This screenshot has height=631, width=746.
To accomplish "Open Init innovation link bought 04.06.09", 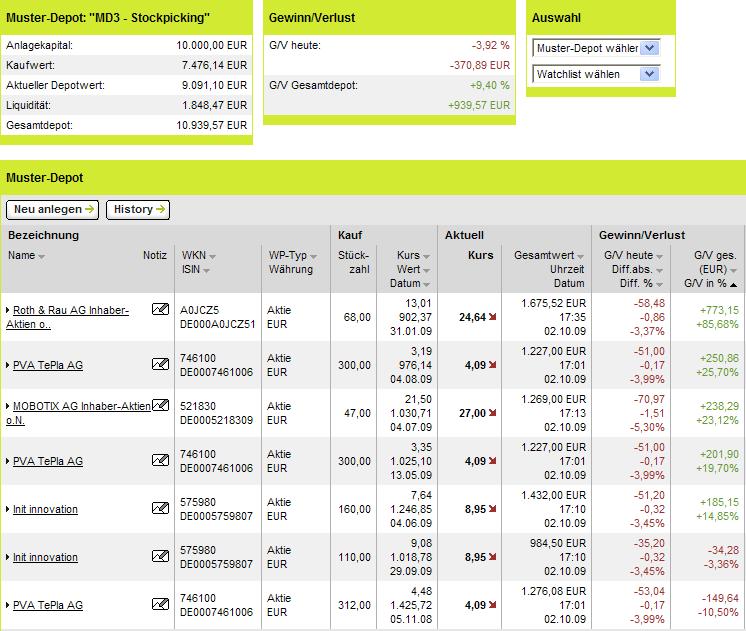I will (x=45, y=509).
